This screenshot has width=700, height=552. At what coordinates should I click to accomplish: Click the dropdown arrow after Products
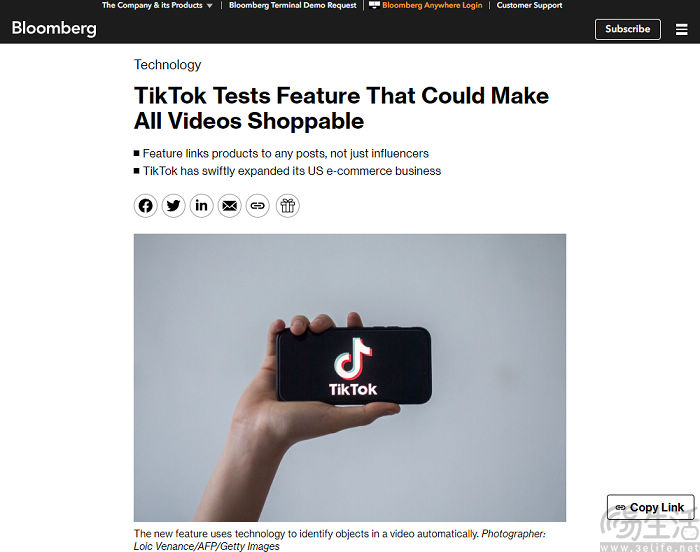(209, 6)
